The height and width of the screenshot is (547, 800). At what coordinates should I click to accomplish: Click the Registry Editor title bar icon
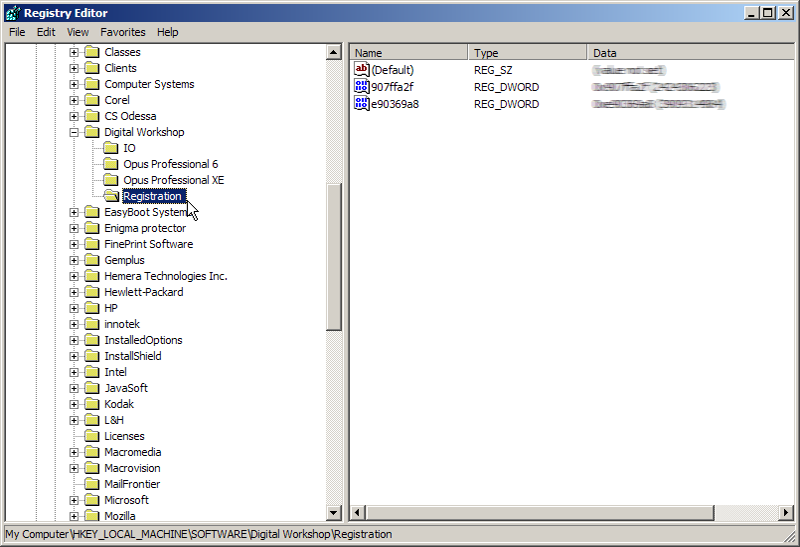click(x=13, y=13)
